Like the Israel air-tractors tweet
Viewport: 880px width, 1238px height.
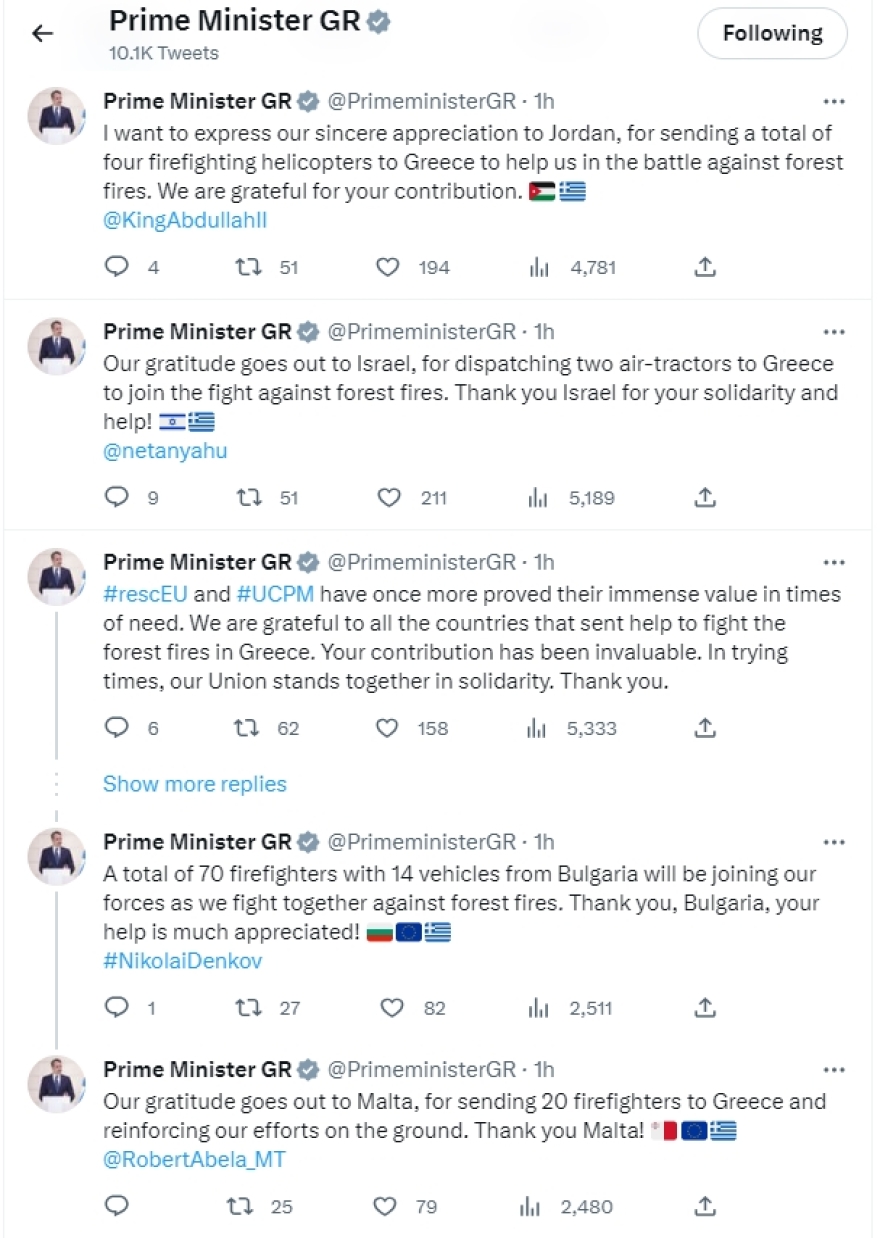pyautogui.click(x=388, y=497)
